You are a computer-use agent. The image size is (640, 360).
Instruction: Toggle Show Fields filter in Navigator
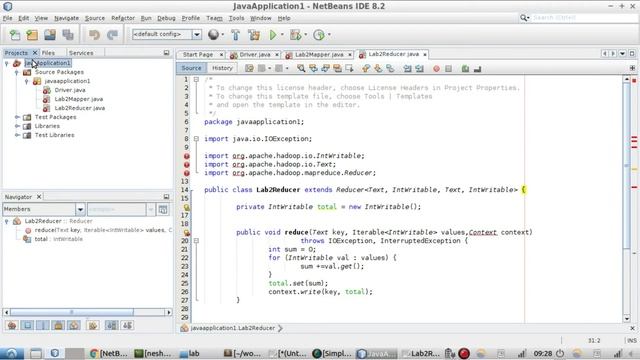coord(27,325)
